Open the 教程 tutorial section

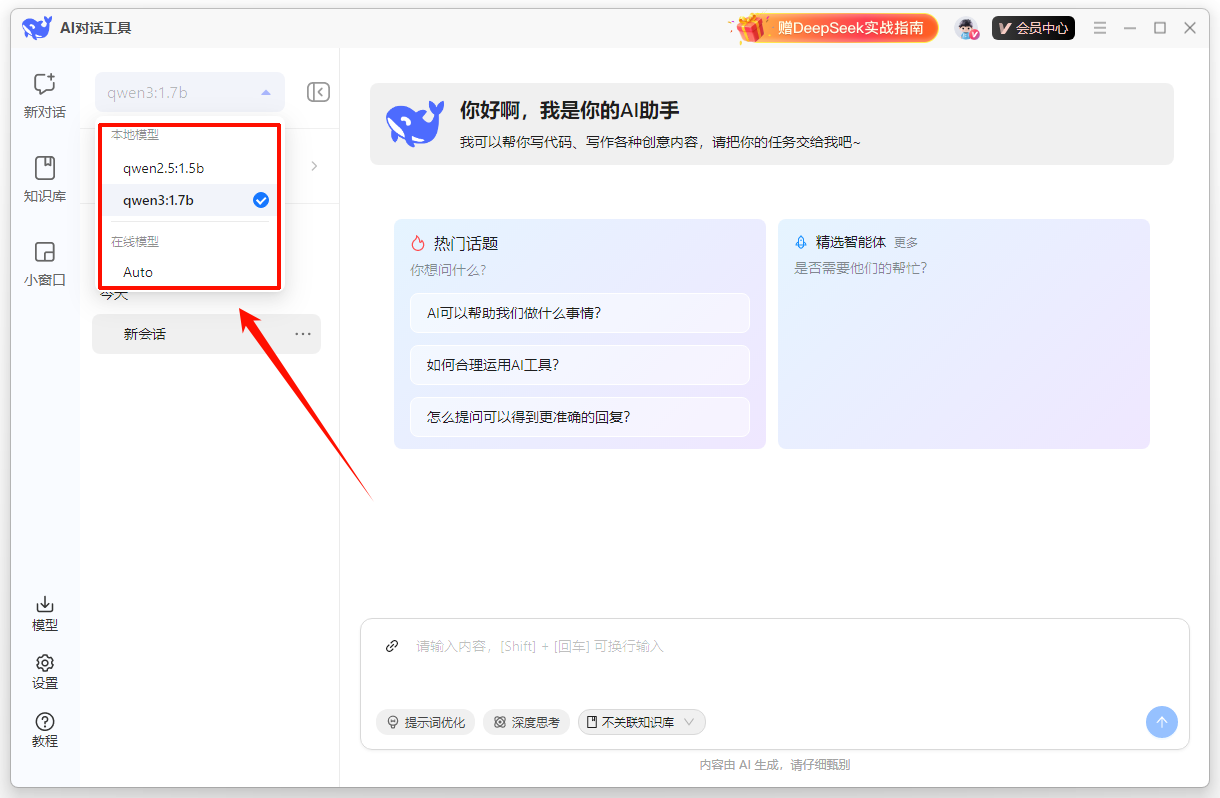(44, 728)
